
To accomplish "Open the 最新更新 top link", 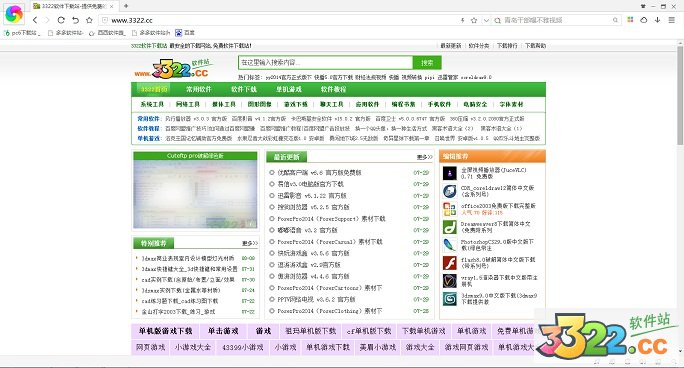I will (451, 45).
